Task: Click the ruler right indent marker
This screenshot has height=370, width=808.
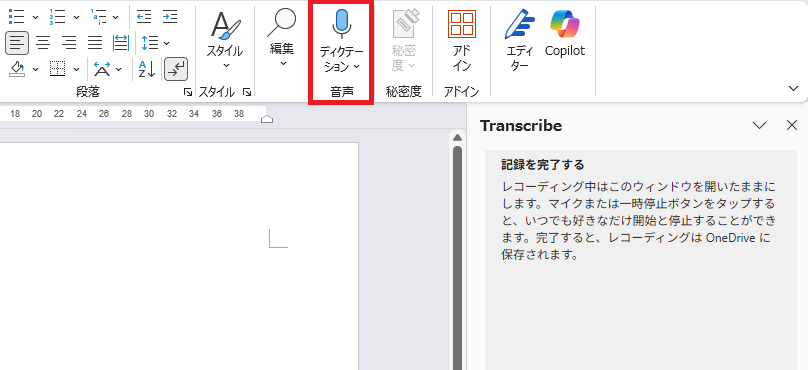Action: 267,120
